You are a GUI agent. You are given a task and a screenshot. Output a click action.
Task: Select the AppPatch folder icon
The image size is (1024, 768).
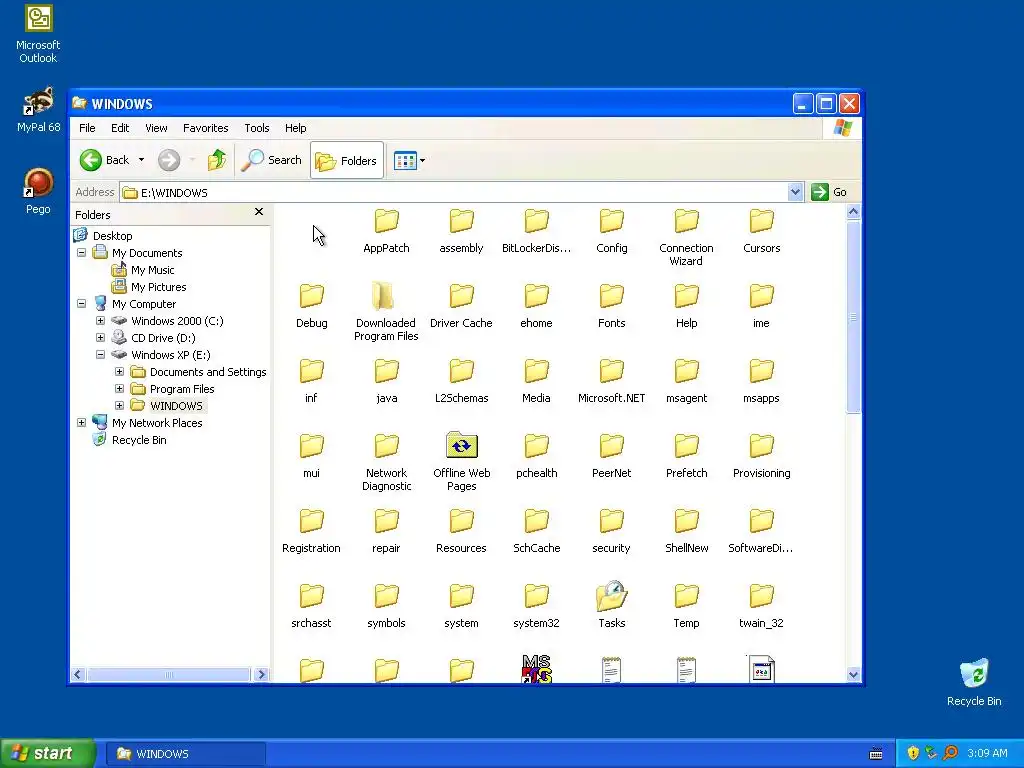coord(387,222)
